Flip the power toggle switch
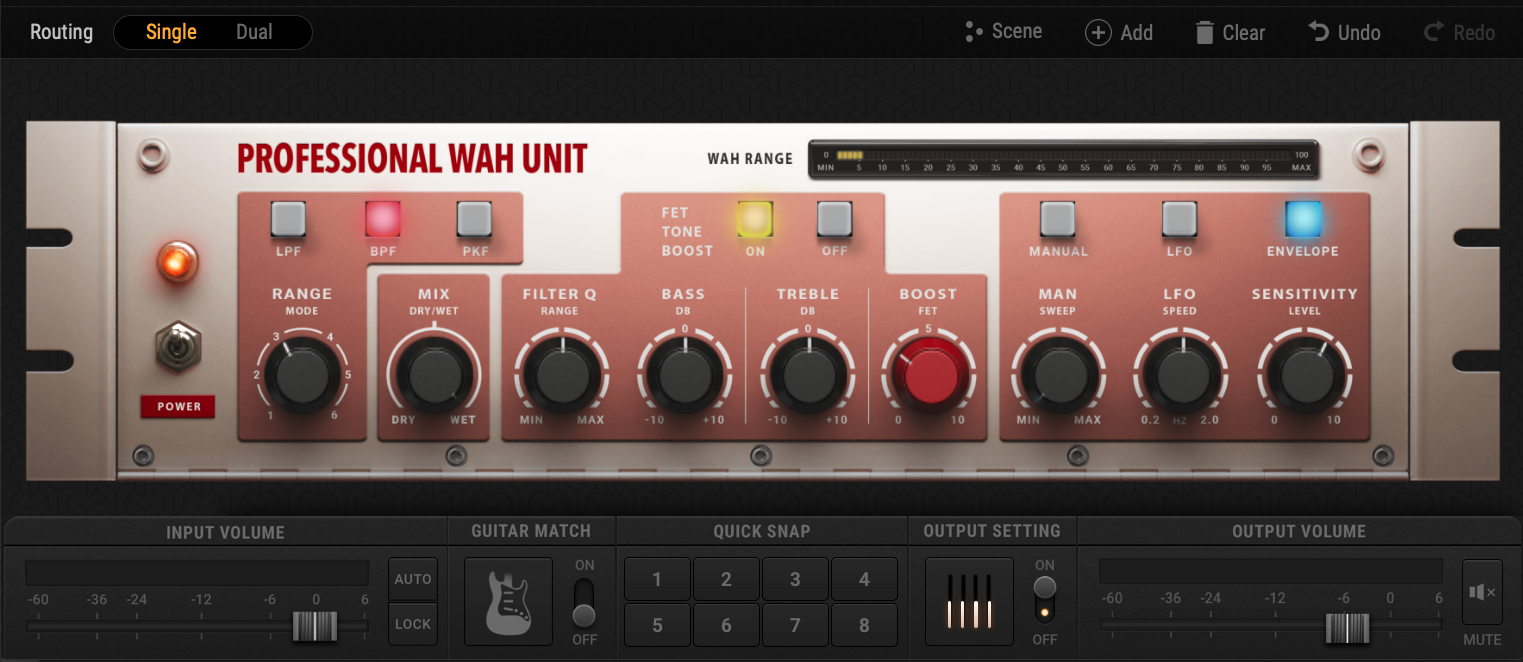1523x662 pixels. 178,346
